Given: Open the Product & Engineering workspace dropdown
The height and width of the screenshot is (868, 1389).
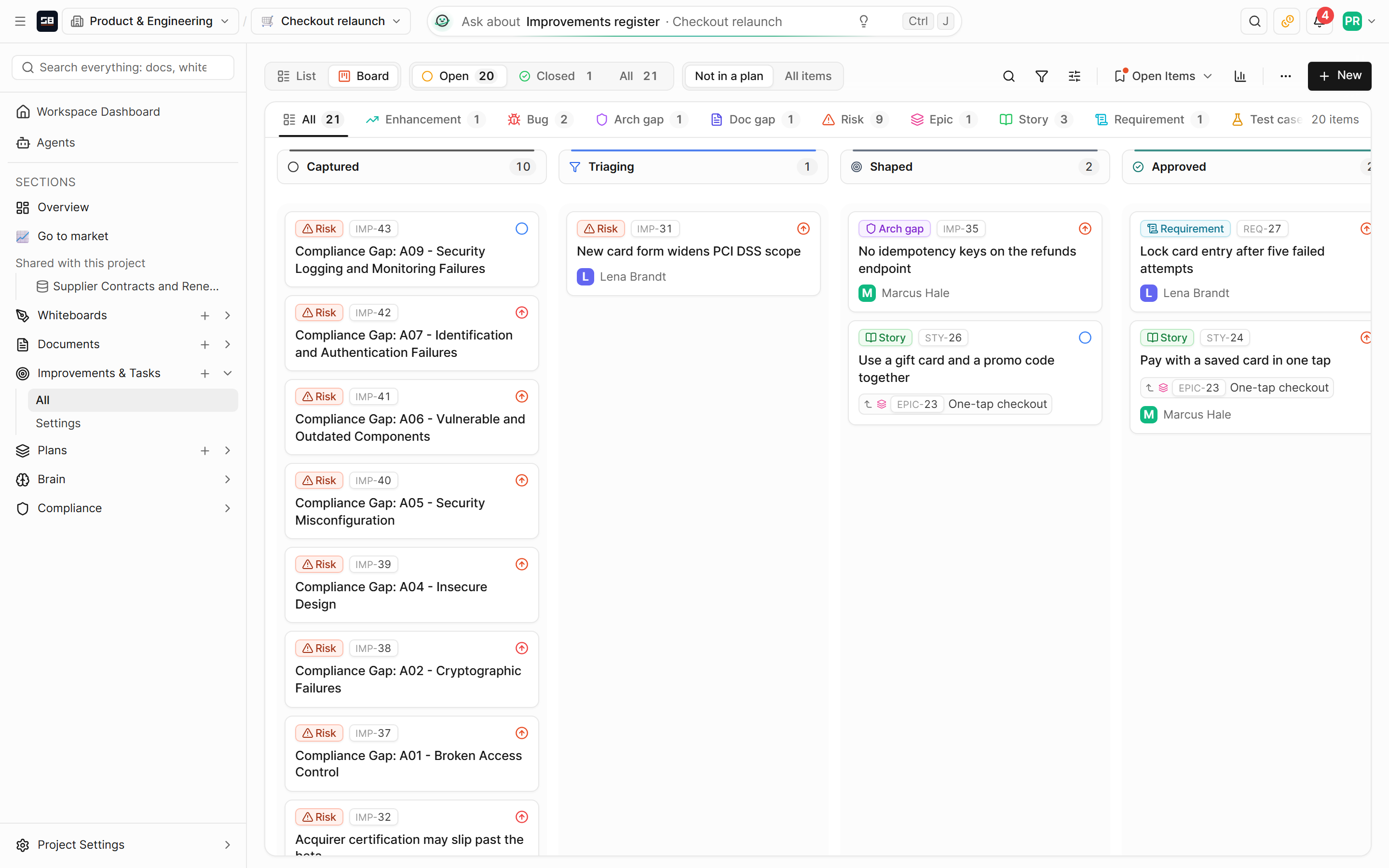Looking at the screenshot, I should [150, 21].
